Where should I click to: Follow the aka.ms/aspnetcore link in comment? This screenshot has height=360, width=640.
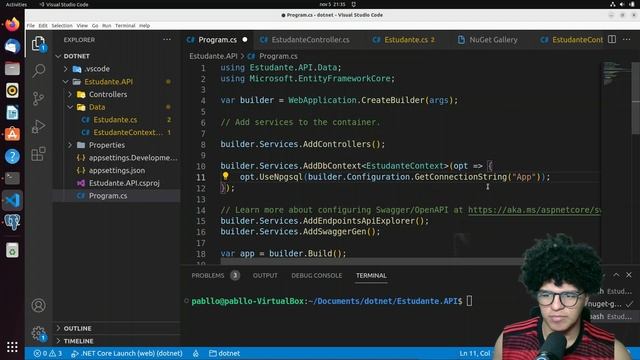coord(534,210)
